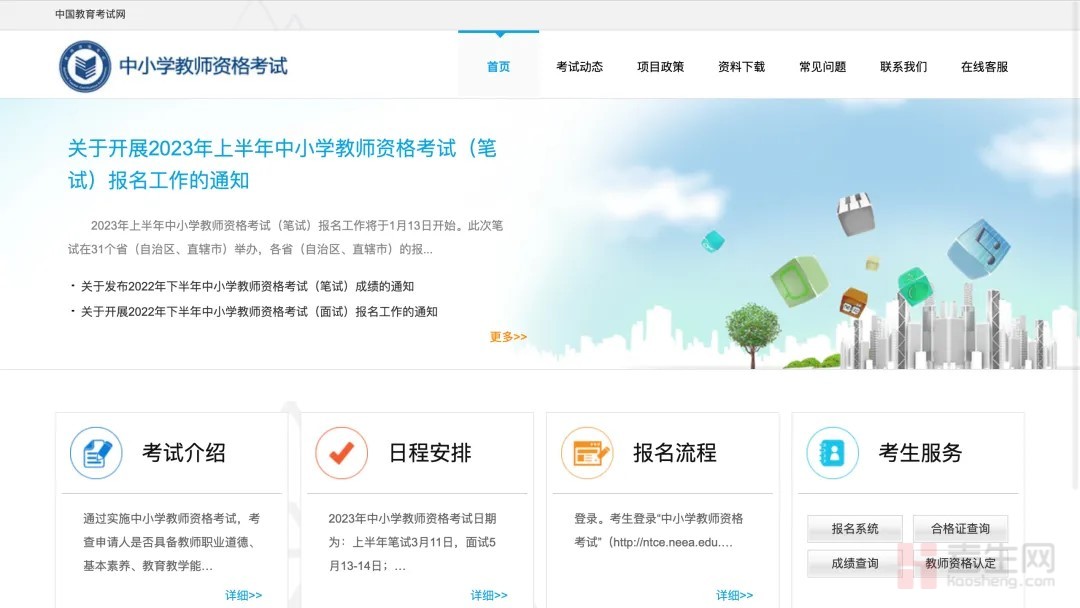Click the 考试介绍 document pencil icon
This screenshot has height=608, width=1080.
click(x=96, y=453)
